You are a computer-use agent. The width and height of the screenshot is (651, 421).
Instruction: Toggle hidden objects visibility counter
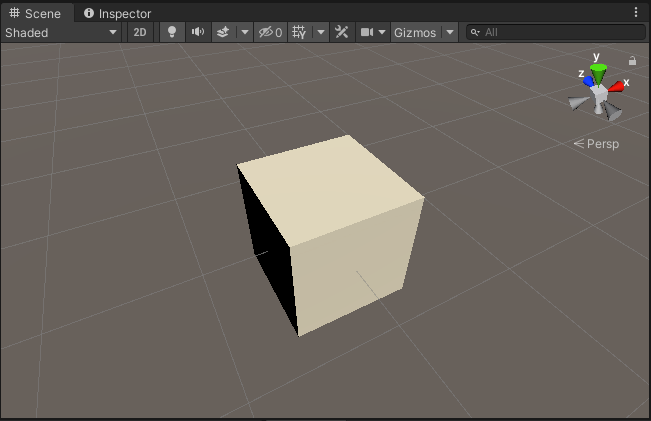coord(270,32)
